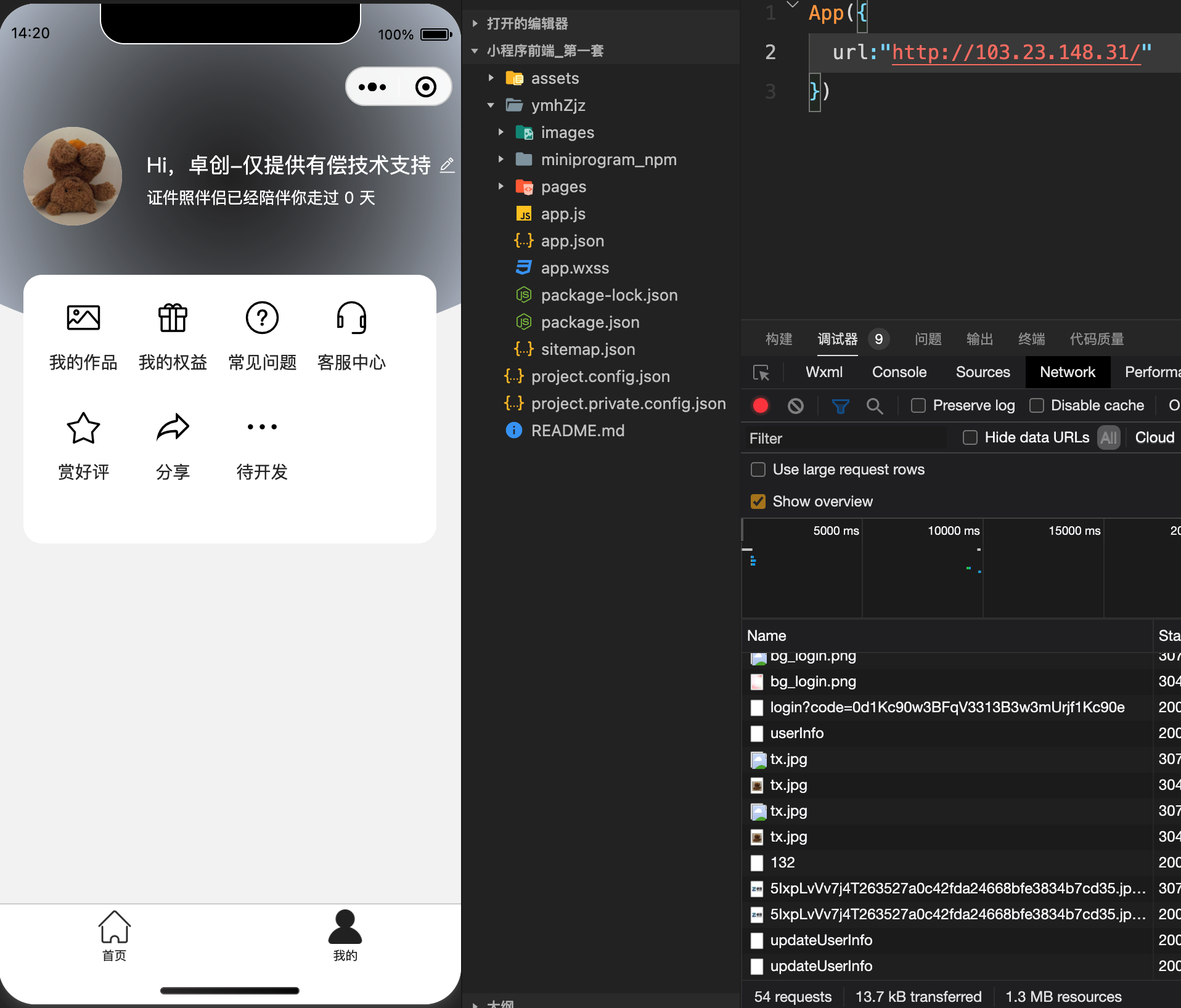This screenshot has width=1181, height=1008.
Task: Open the mini program capsule menu dots
Action: 372,87
